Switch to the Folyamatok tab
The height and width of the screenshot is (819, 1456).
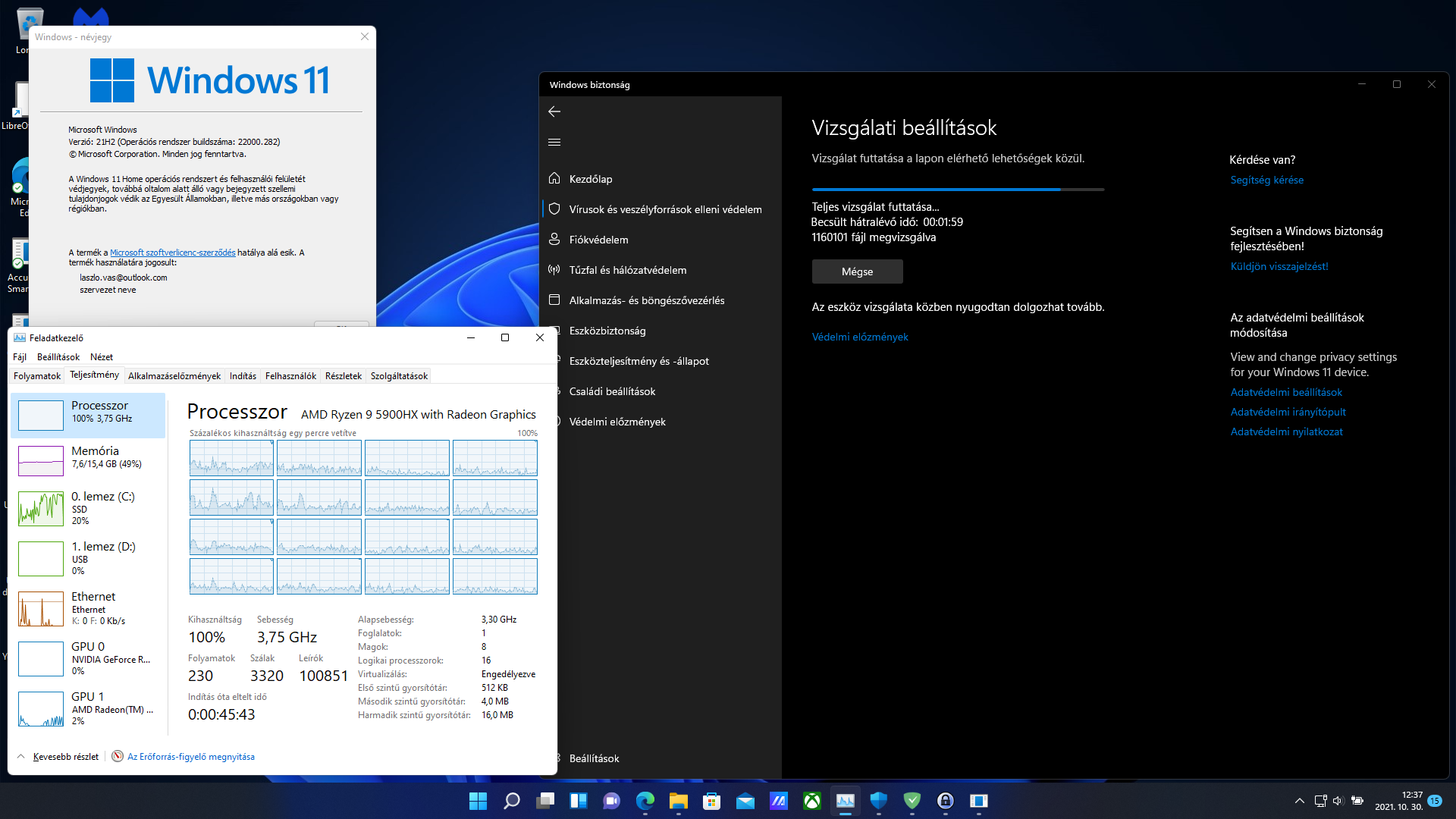click(37, 376)
